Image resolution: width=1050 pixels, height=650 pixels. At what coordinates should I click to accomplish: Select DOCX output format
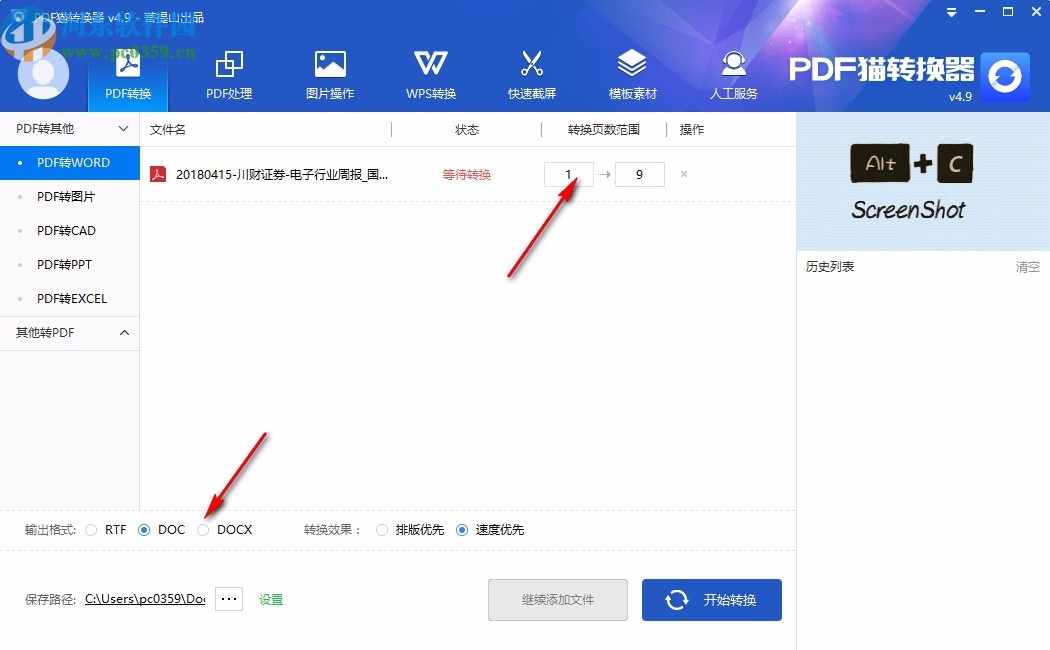tap(206, 530)
